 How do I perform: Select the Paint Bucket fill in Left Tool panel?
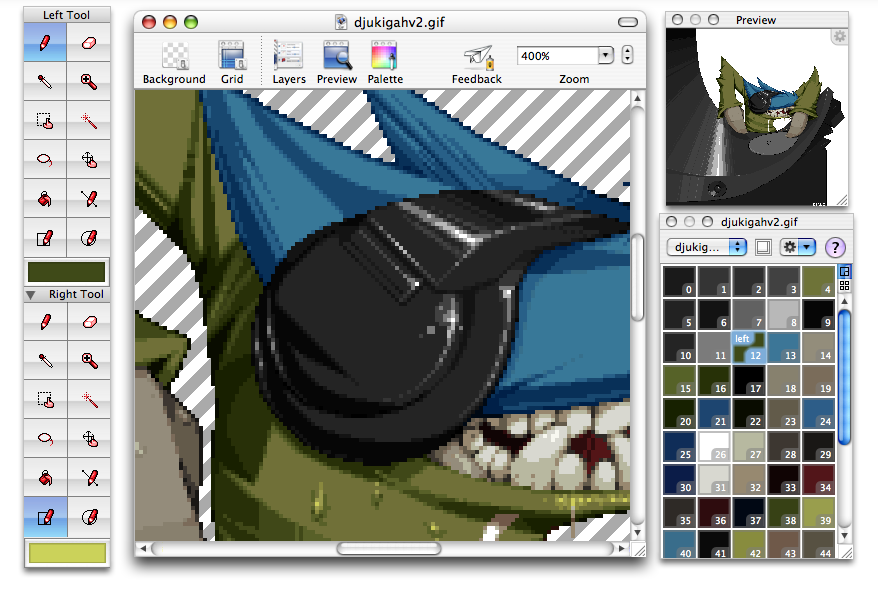point(45,199)
